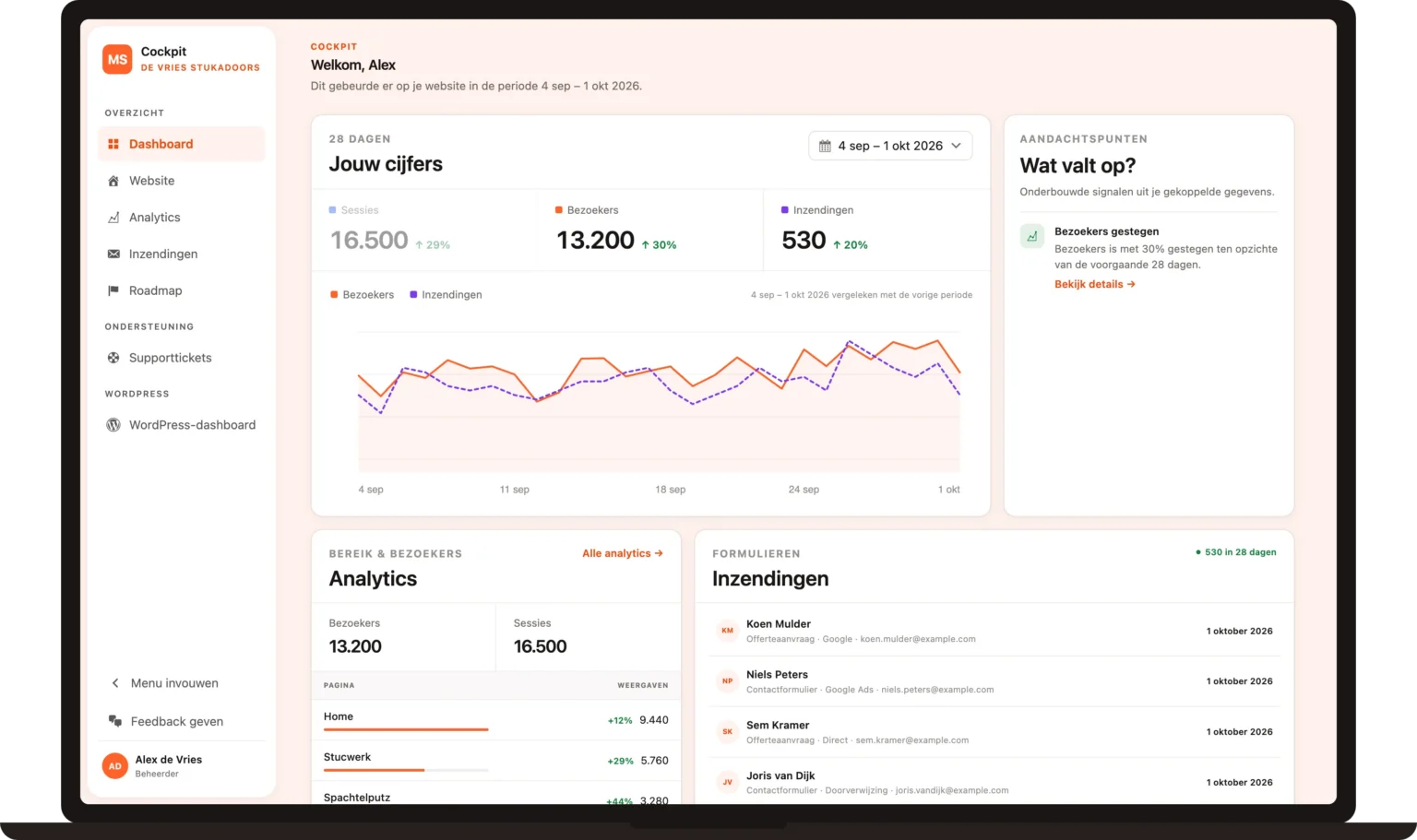Open the Koen Mulder submission row

coord(994,631)
